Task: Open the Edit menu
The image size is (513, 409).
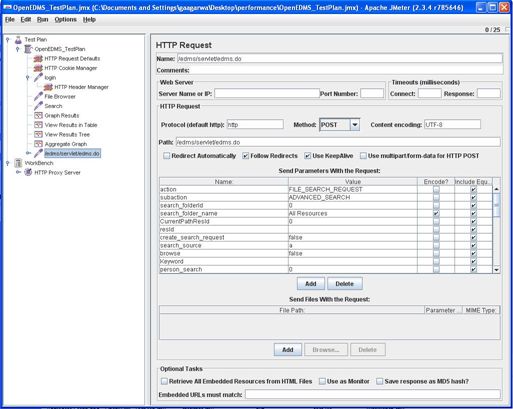Action: pyautogui.click(x=26, y=20)
